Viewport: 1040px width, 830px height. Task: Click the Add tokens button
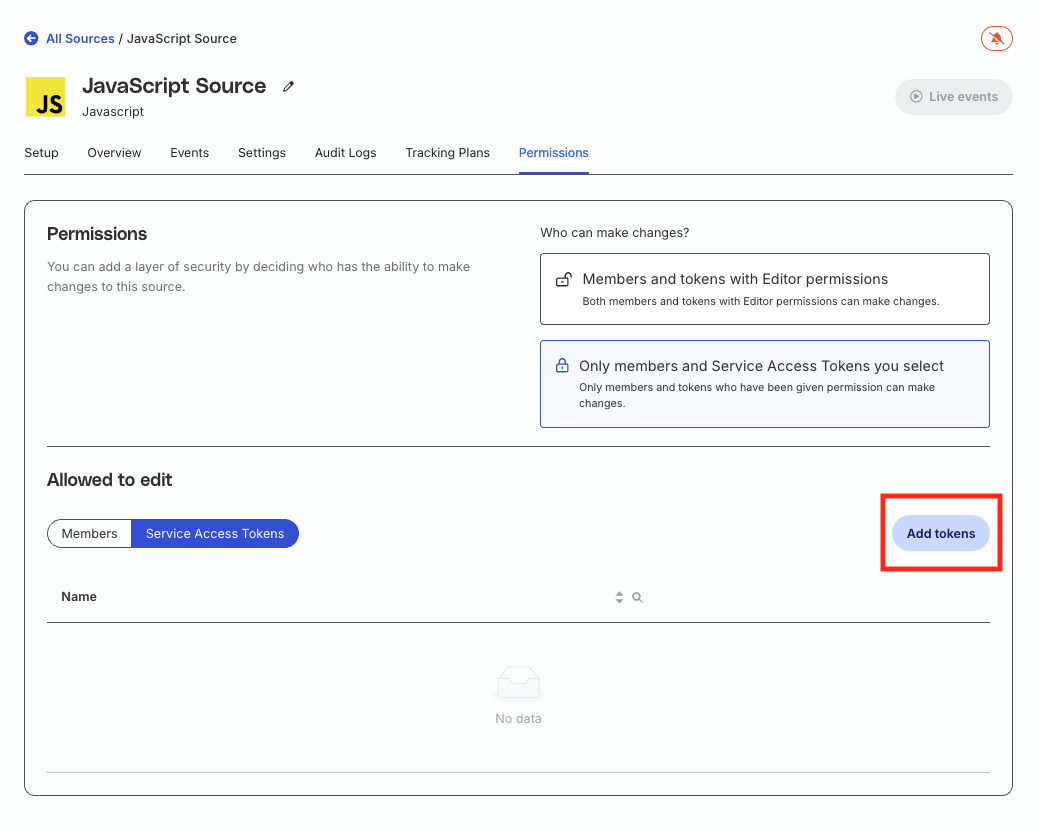pyautogui.click(x=941, y=533)
